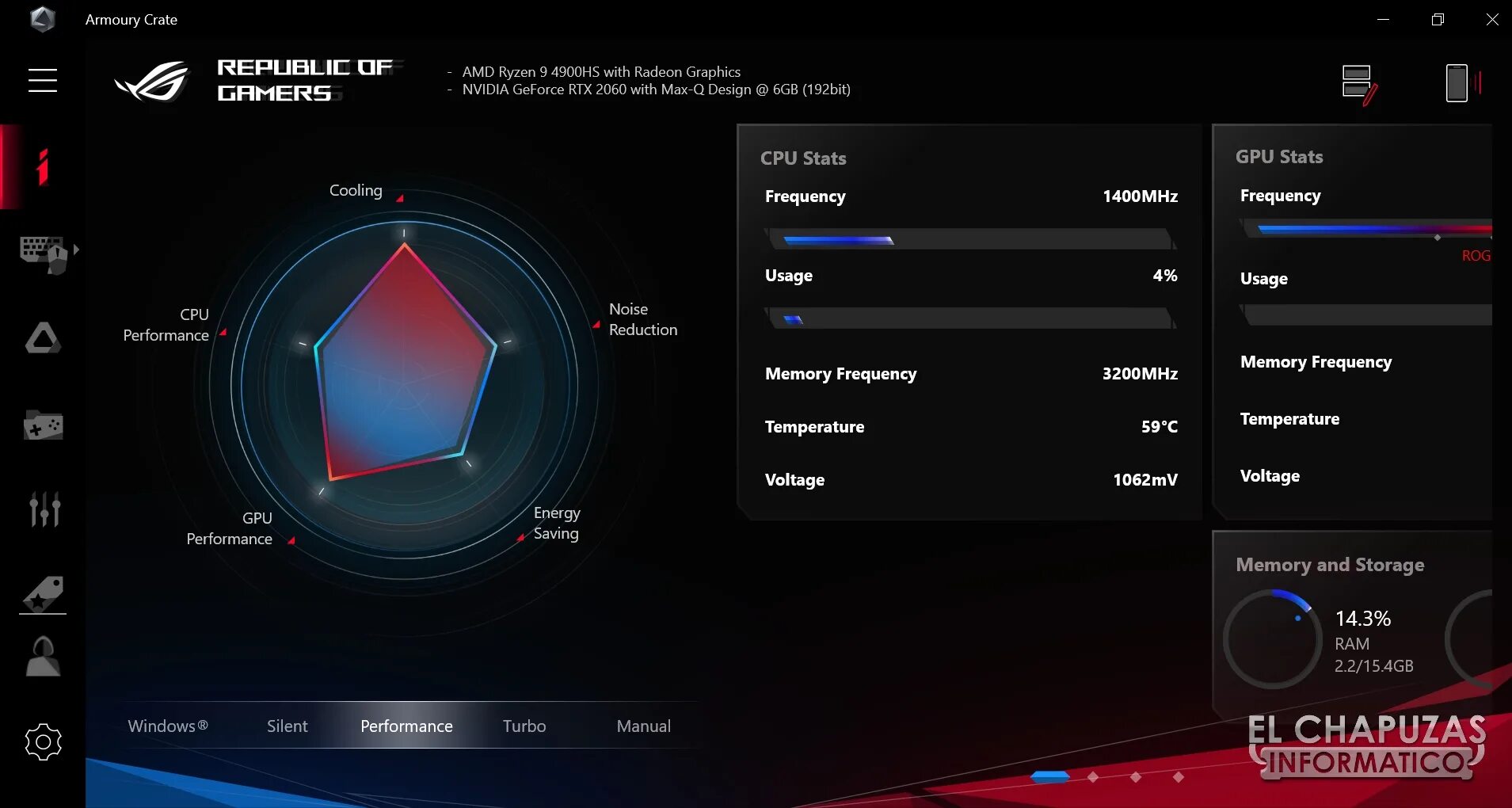The image size is (1512, 808).
Task: Click the GPU frequency progress bar
Action: coord(1366,230)
